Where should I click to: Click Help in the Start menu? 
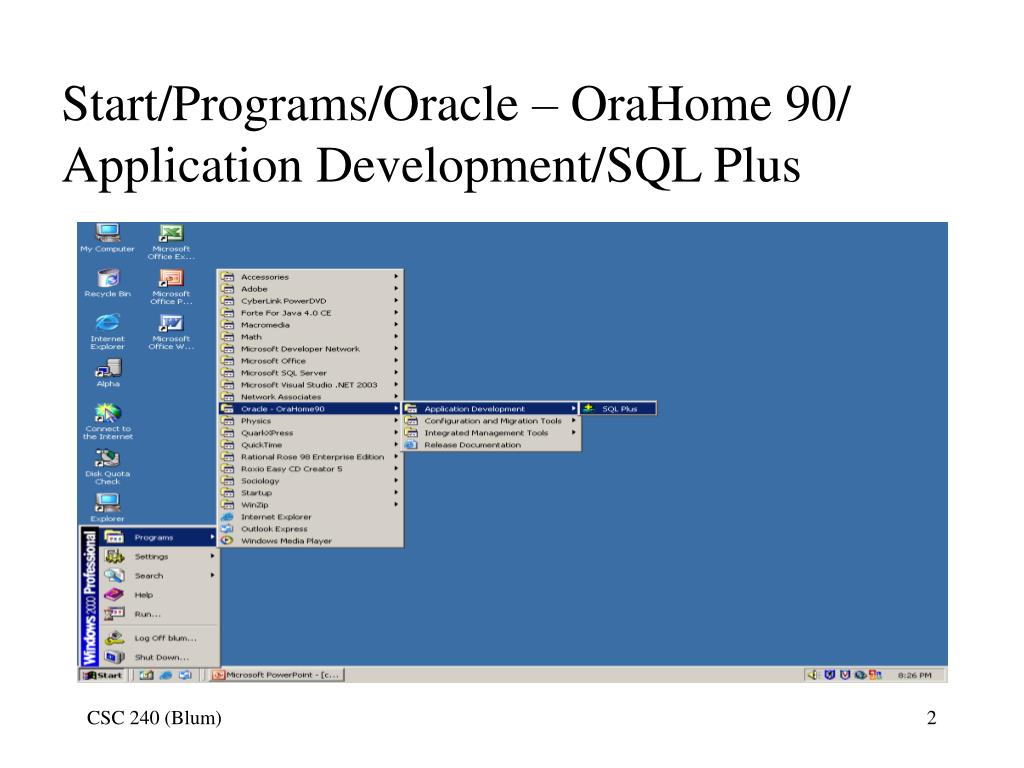159,595
